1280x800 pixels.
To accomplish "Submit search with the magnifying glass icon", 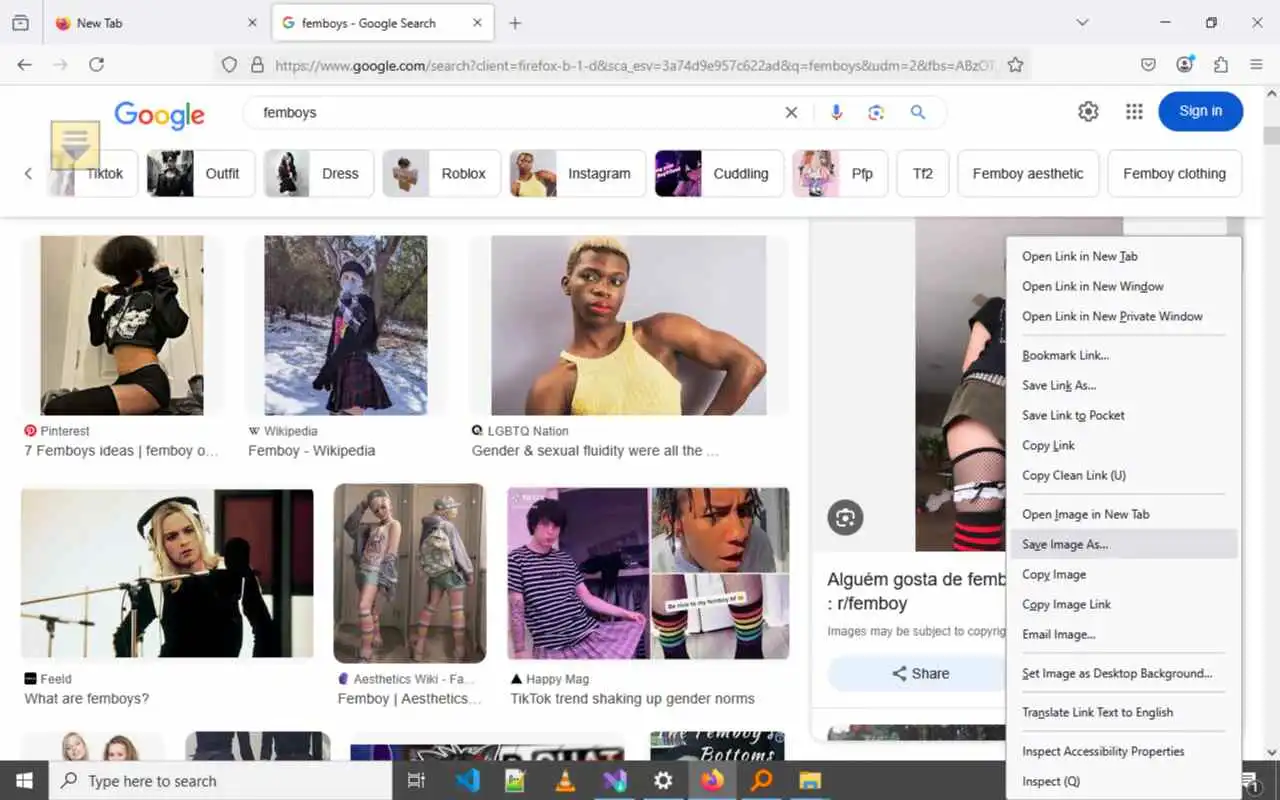I will click(x=918, y=113).
